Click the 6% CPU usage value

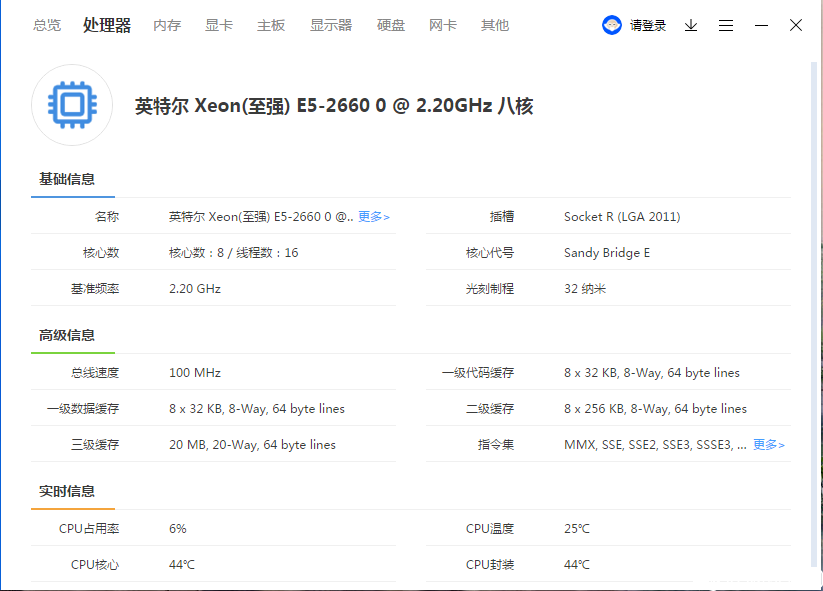pyautogui.click(x=177, y=529)
